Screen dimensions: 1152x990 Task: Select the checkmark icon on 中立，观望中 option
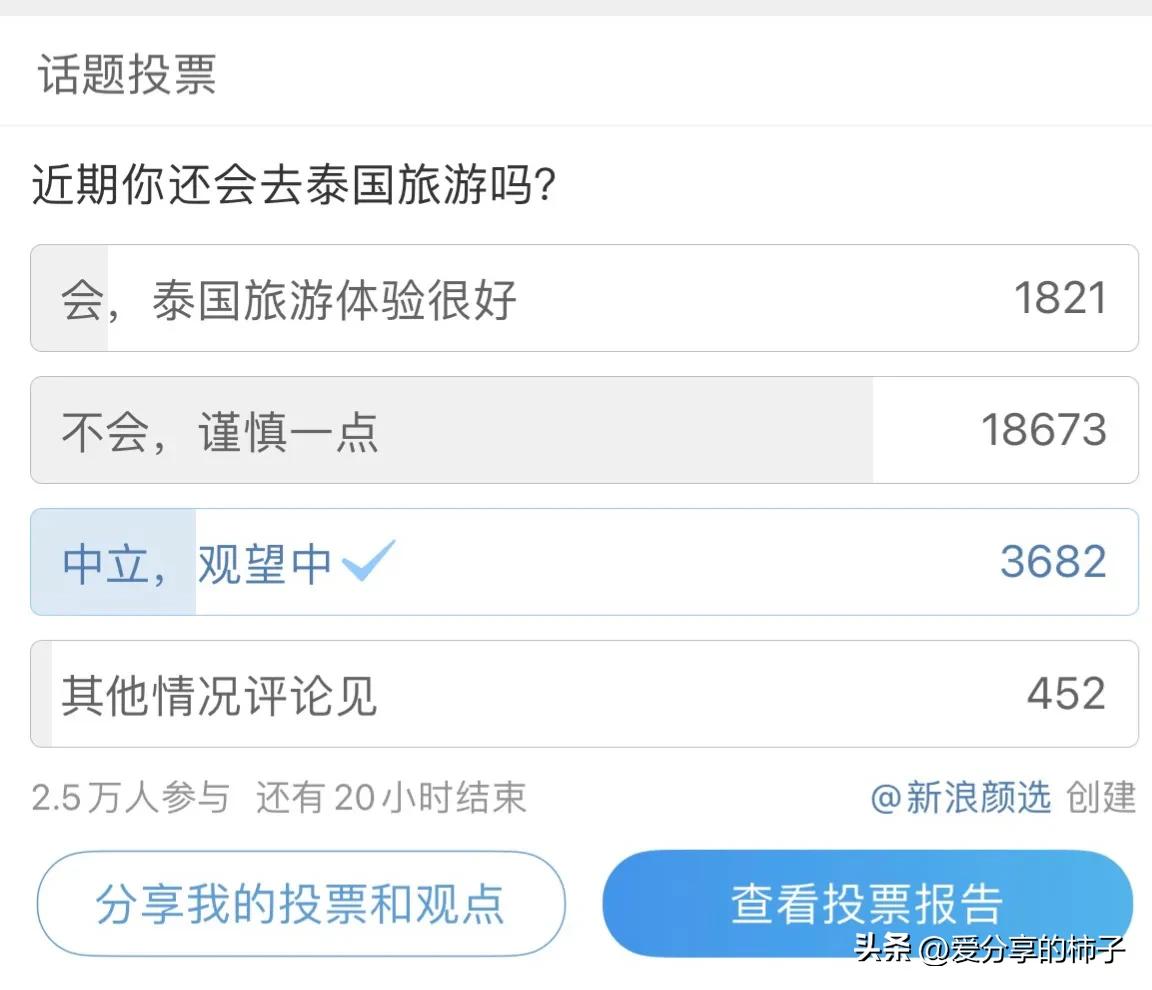click(371, 561)
